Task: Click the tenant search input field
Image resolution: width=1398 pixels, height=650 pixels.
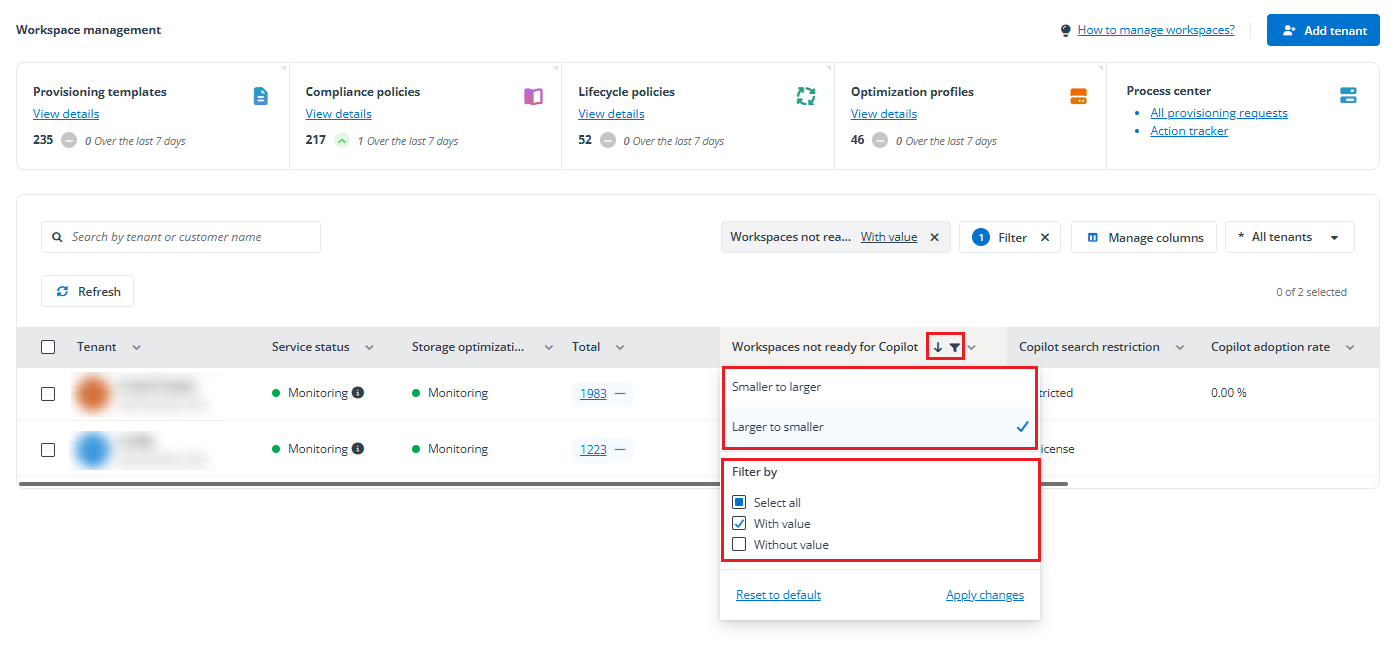Action: (x=181, y=237)
